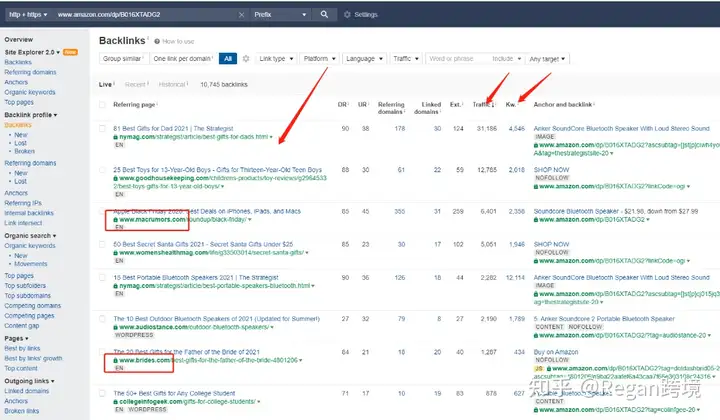720x420 pixels.
Task: Click the Word or phrase input
Action: tap(457, 59)
